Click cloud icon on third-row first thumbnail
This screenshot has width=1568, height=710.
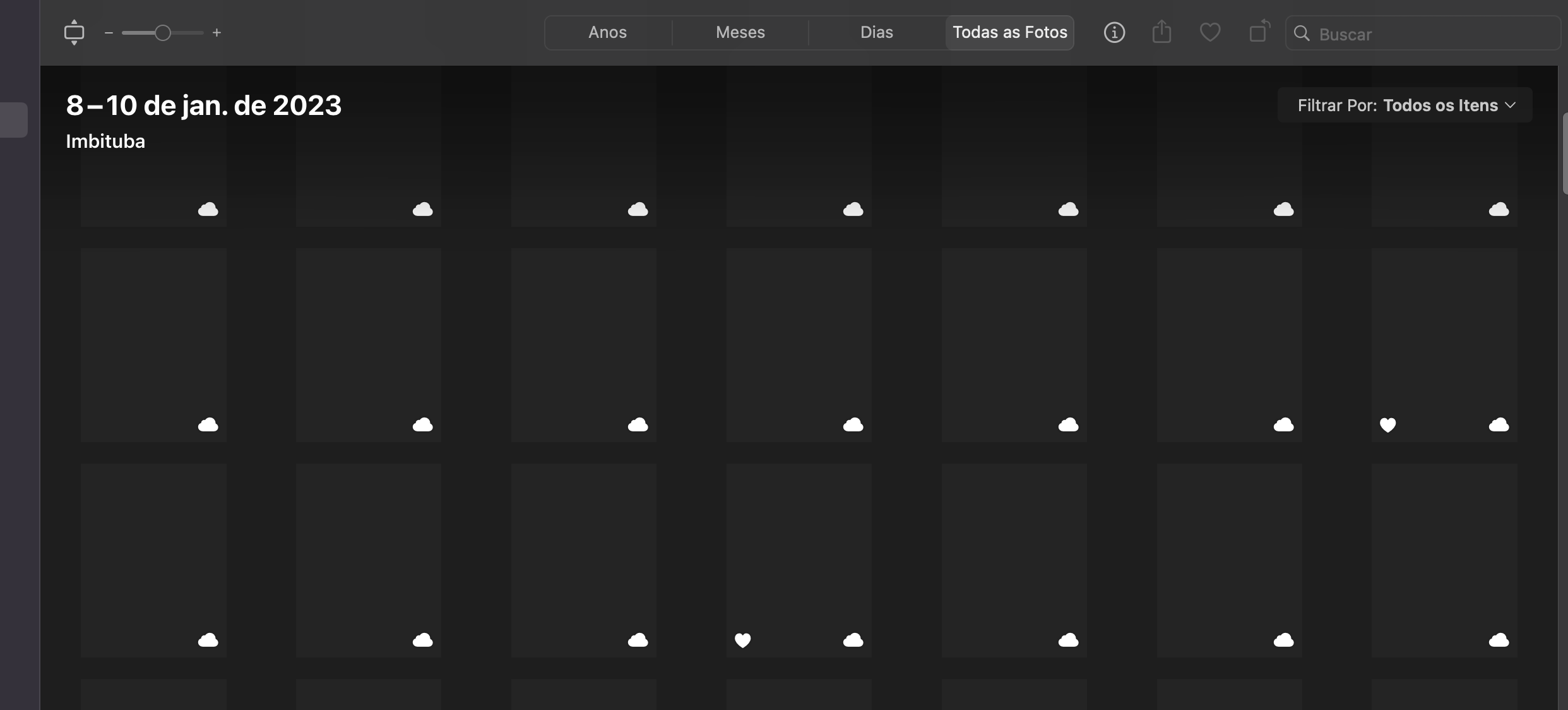coord(208,641)
